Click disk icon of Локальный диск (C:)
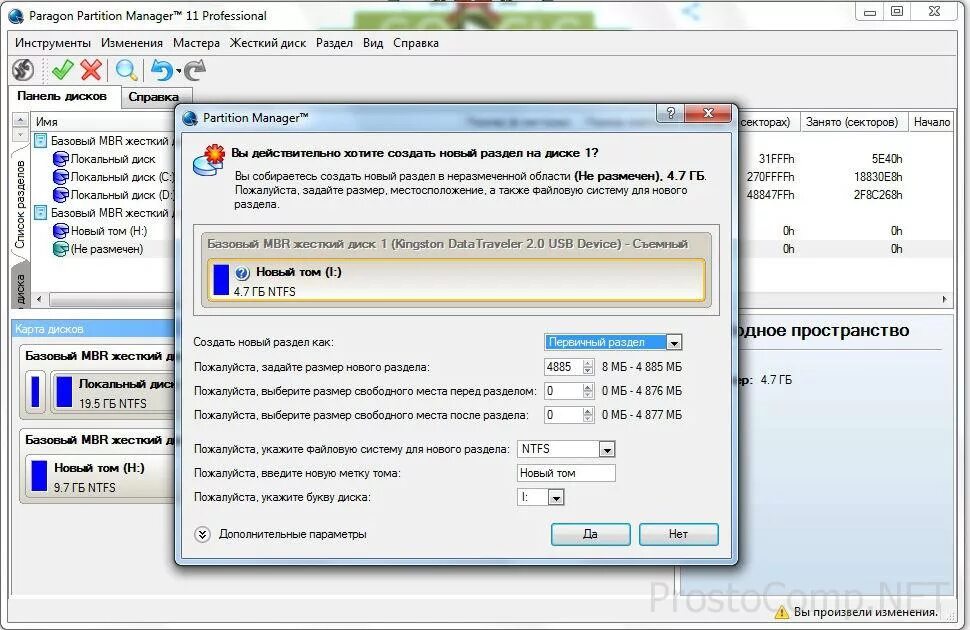This screenshot has height=630, width=970. click(x=61, y=177)
